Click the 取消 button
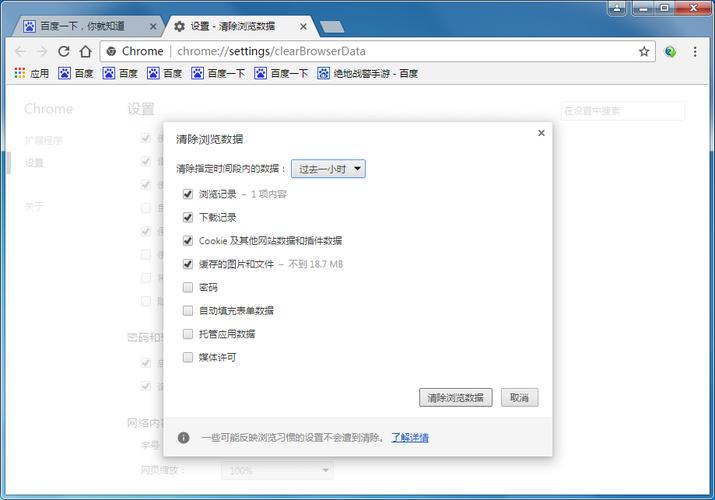715x500 pixels. (519, 397)
